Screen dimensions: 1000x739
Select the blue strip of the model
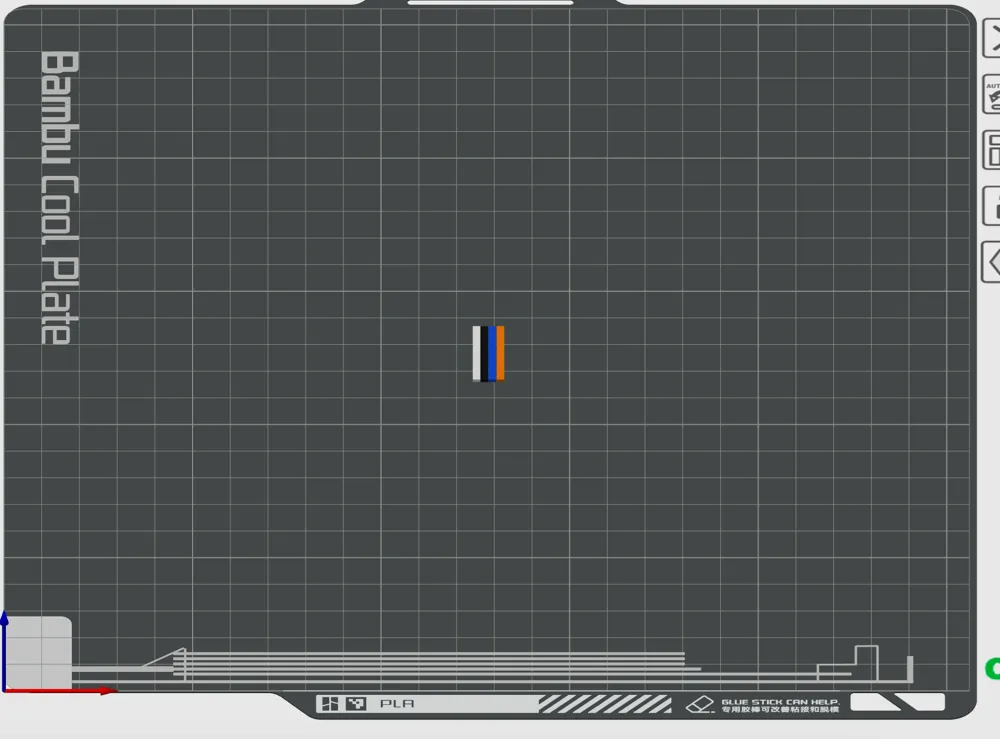pos(493,353)
